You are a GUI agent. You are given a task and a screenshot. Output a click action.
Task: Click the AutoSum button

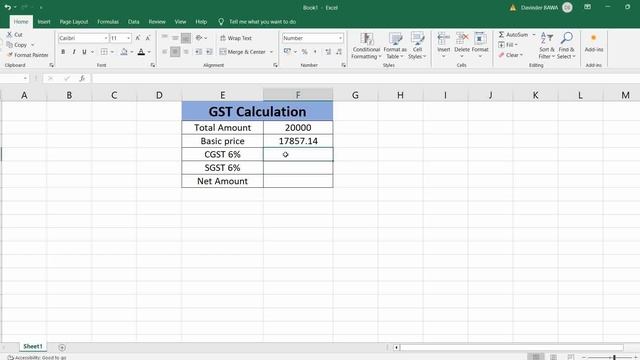513,35
